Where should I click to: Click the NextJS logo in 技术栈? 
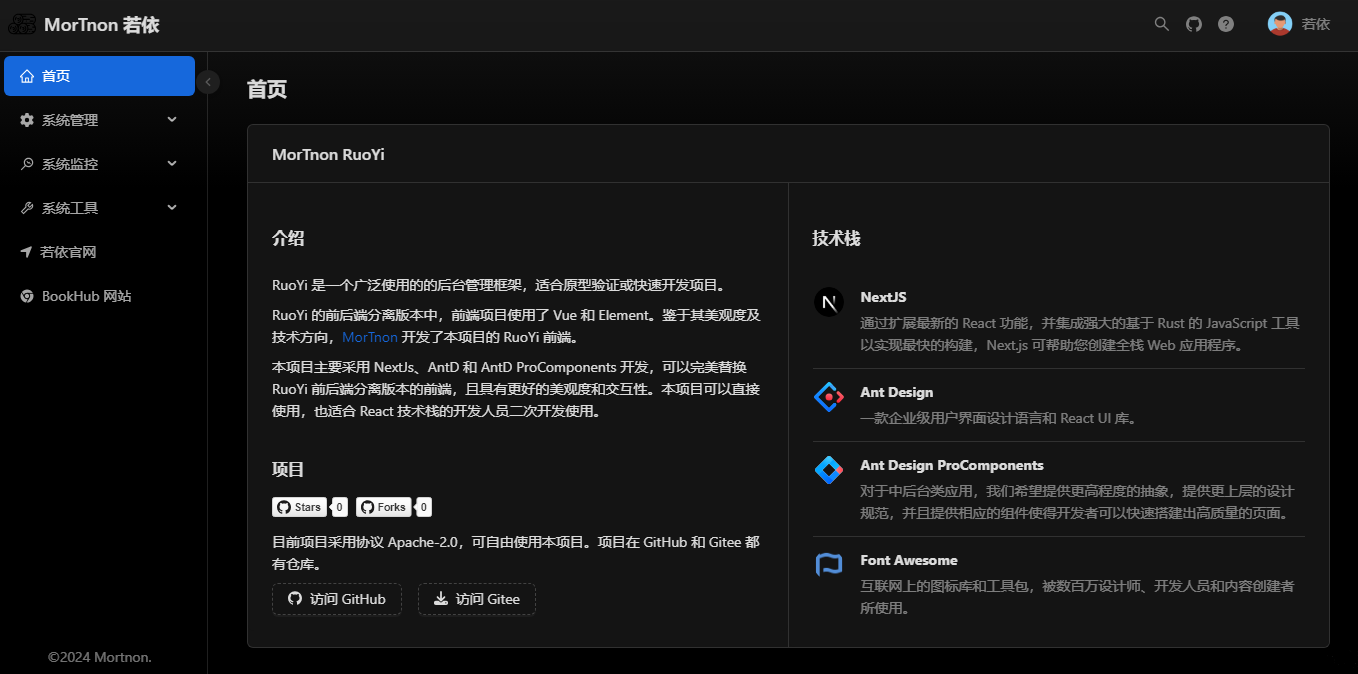point(829,302)
